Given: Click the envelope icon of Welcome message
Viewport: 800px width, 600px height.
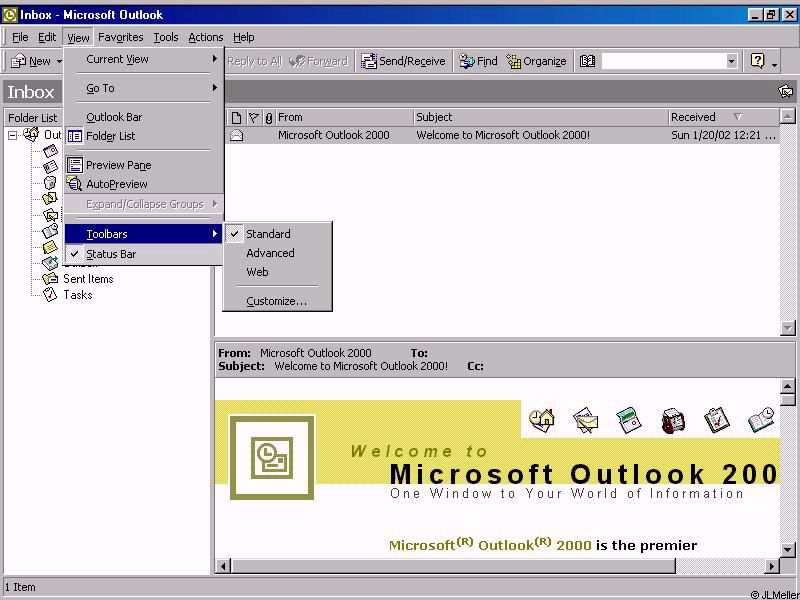Looking at the screenshot, I should (237, 136).
